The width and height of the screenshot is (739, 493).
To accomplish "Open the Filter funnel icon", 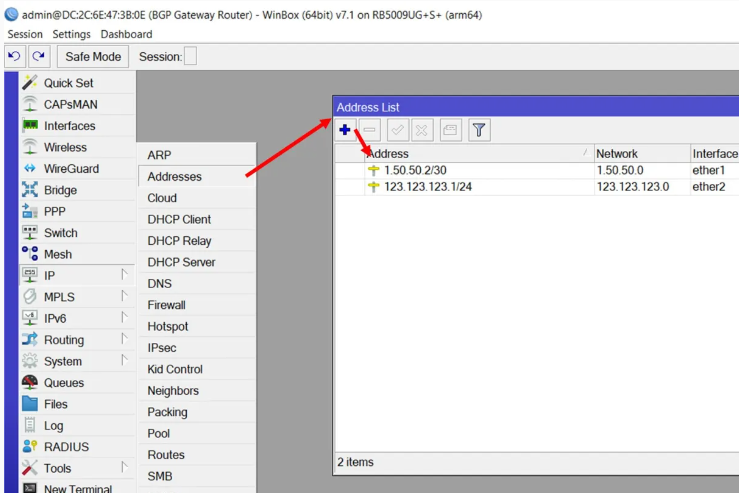I will coord(479,130).
